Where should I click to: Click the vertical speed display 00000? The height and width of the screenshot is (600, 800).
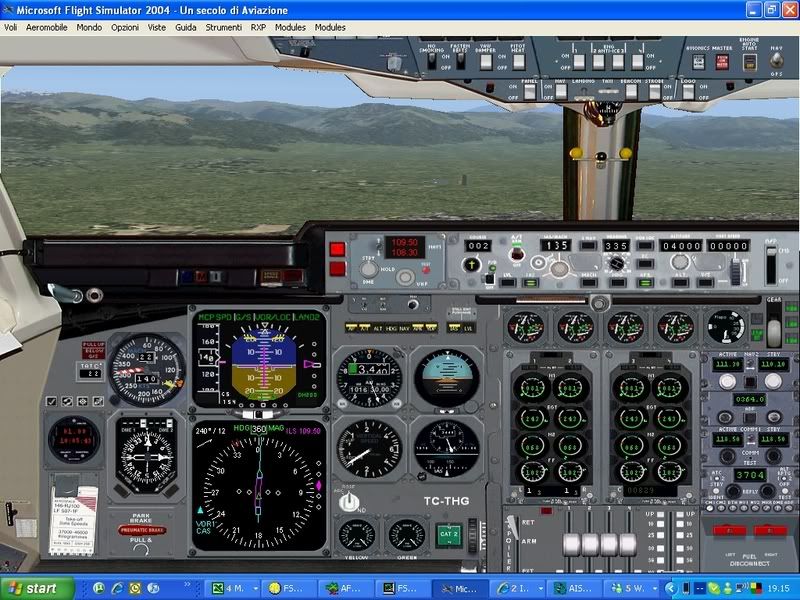coord(728,246)
